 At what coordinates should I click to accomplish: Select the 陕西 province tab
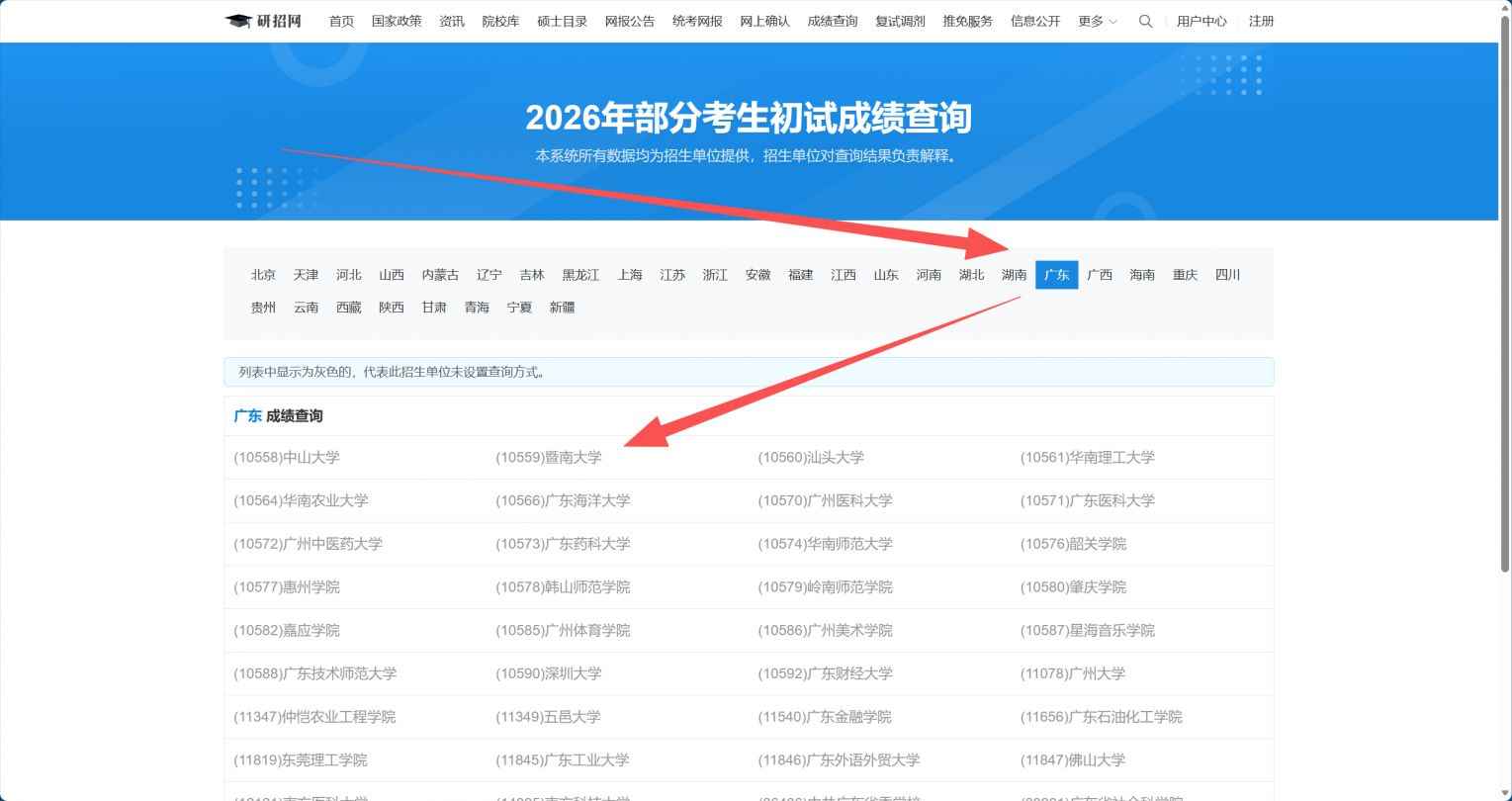pos(392,308)
